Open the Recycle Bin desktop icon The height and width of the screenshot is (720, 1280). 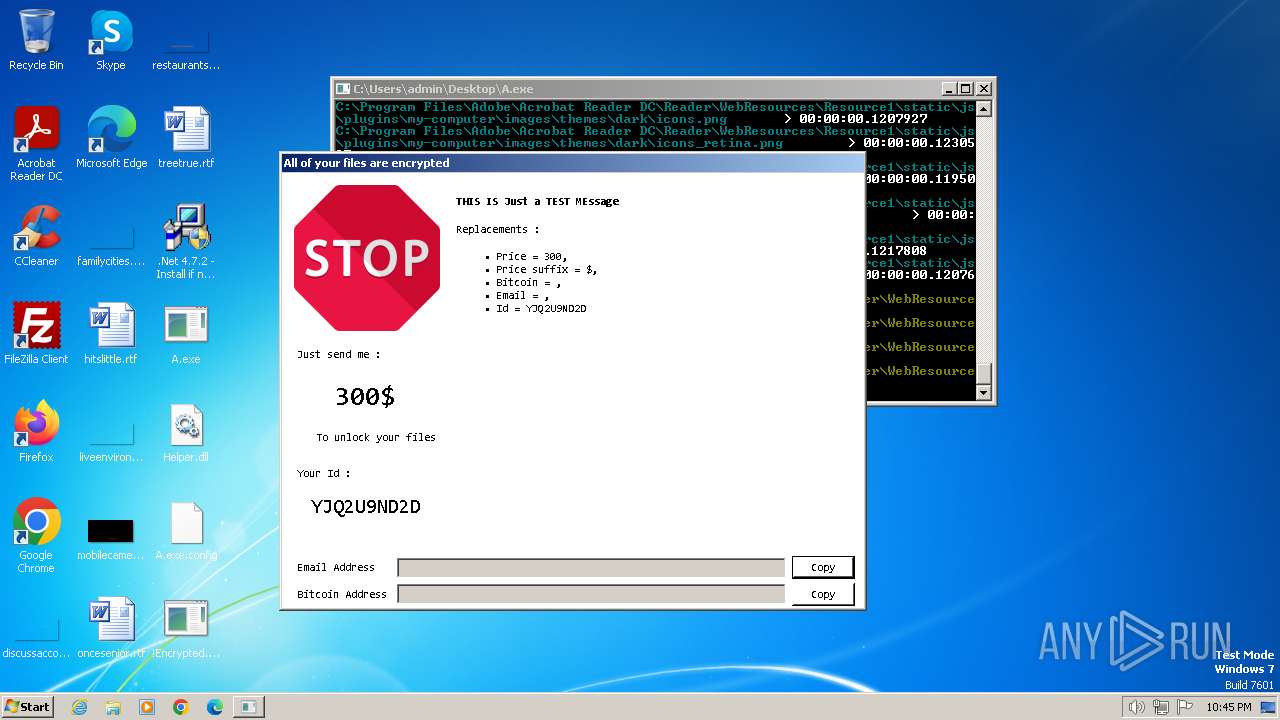pos(36,40)
